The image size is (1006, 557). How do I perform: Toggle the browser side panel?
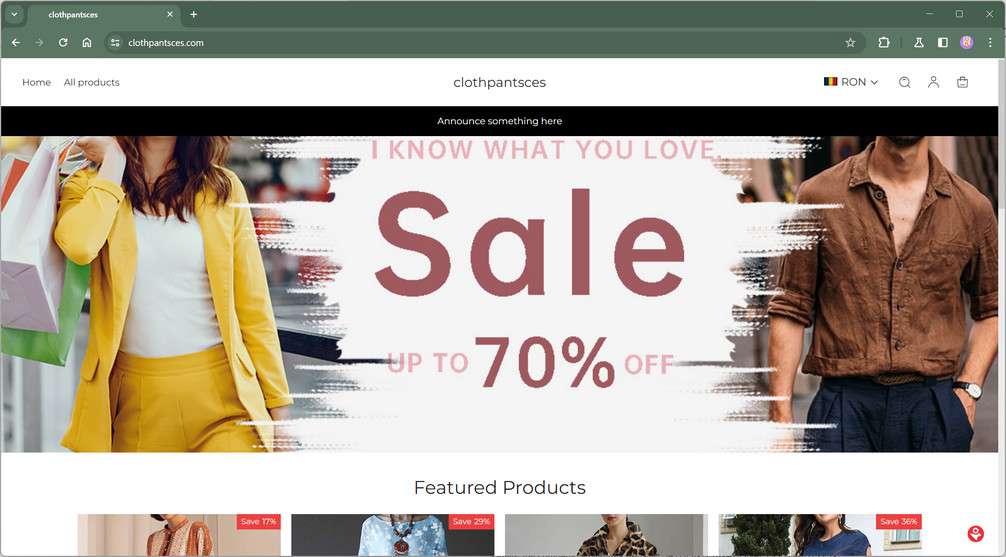(942, 42)
